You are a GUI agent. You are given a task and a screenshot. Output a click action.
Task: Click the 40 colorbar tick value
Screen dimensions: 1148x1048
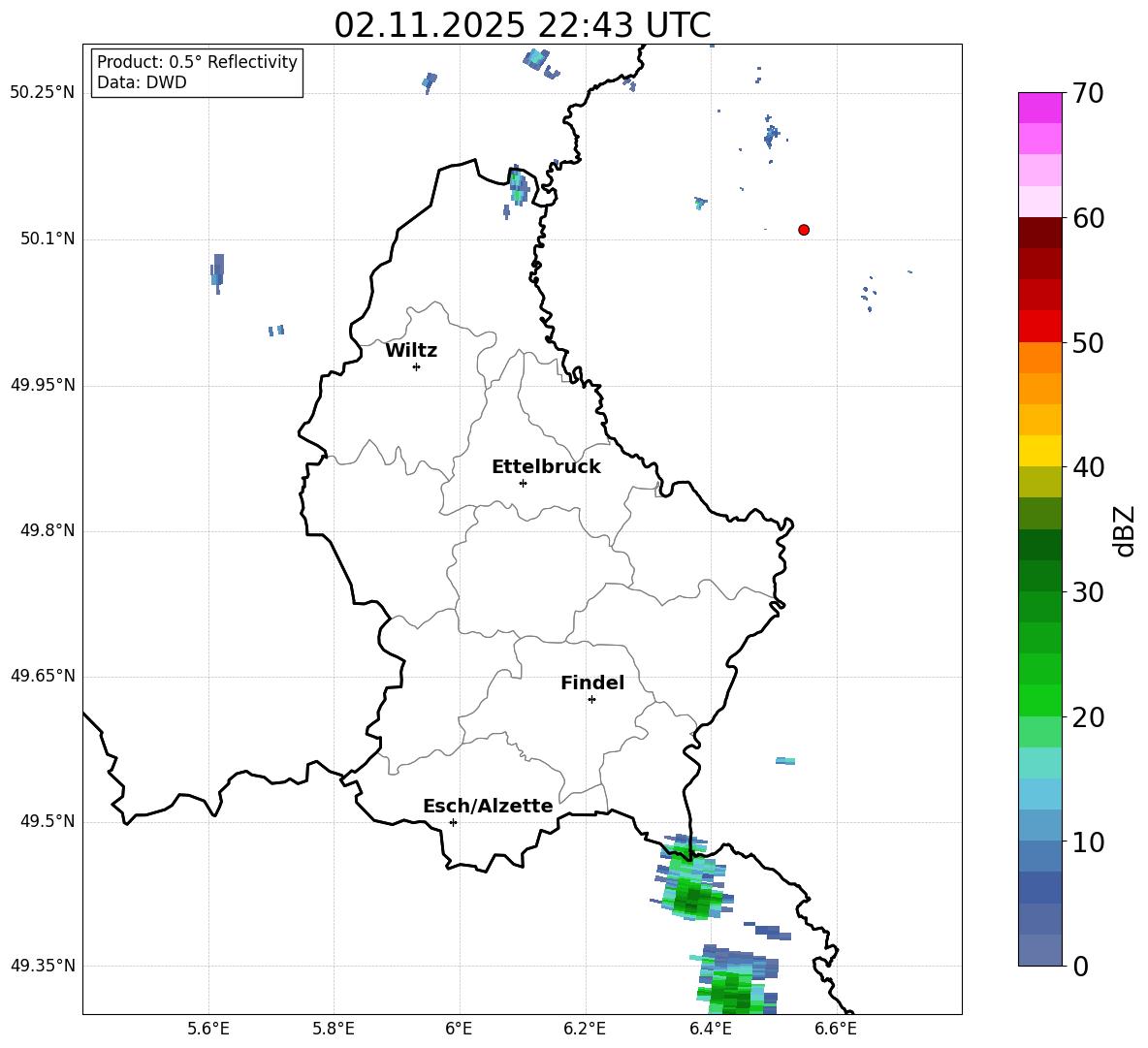(x=1088, y=467)
